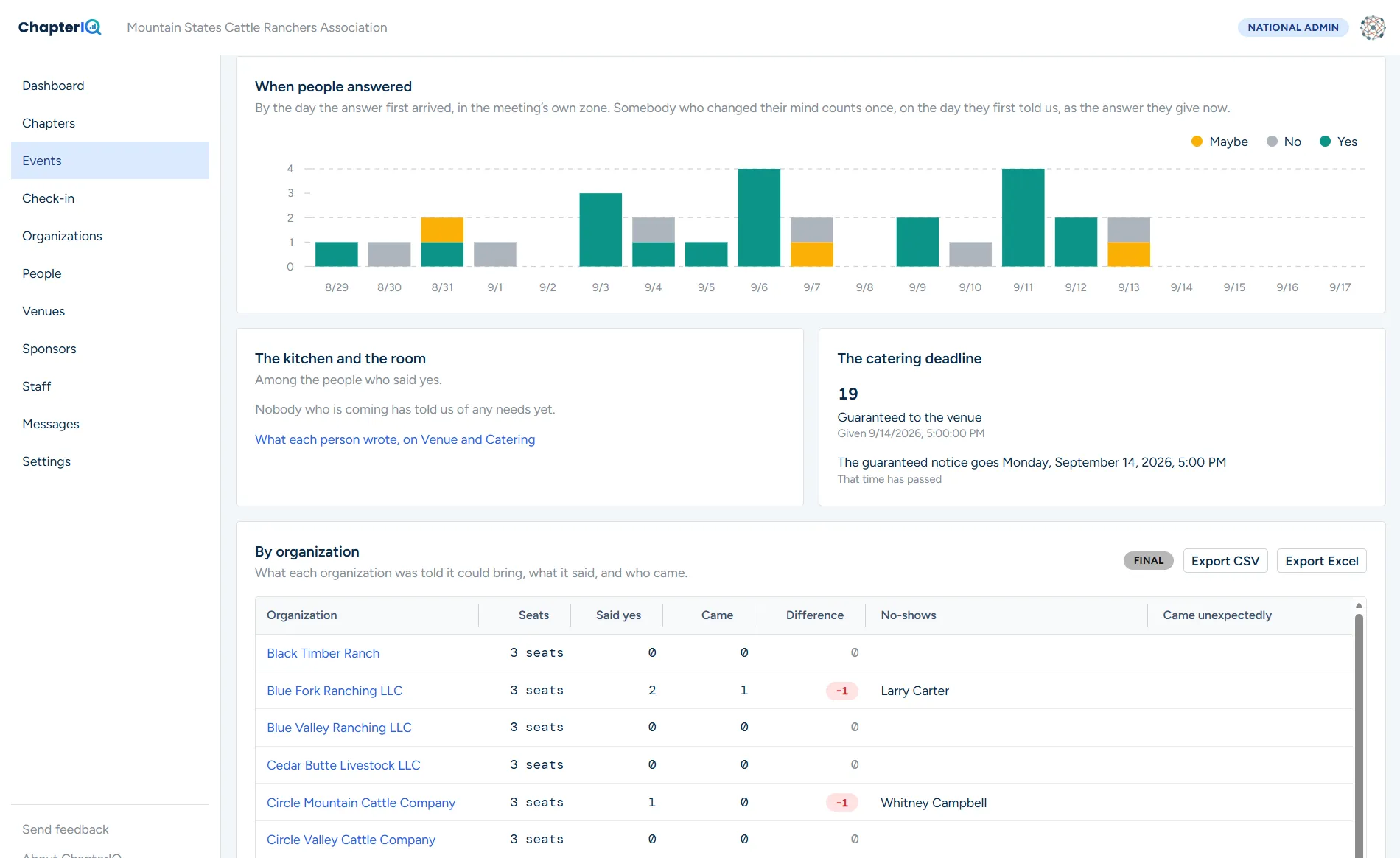The image size is (1400, 858).
Task: Open Settings in sidebar
Action: click(110, 461)
